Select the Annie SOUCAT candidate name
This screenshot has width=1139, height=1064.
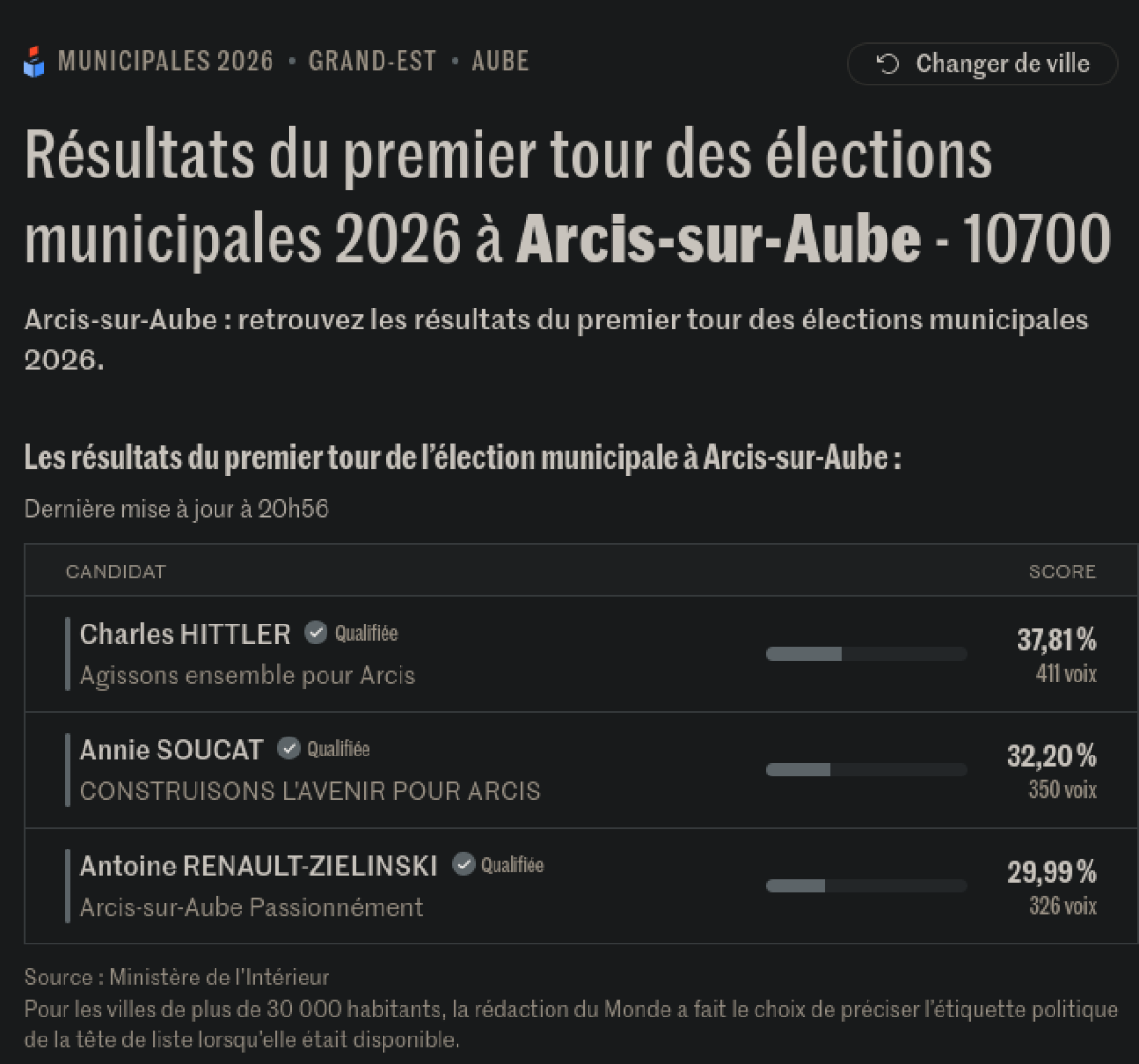point(172,750)
